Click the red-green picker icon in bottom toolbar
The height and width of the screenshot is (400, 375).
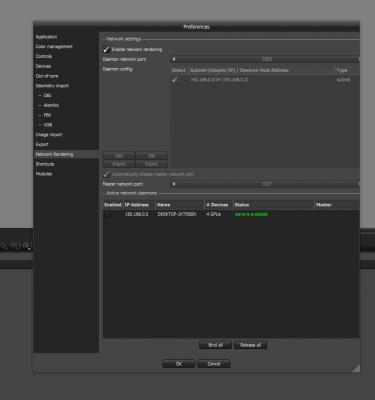click(x=26, y=246)
